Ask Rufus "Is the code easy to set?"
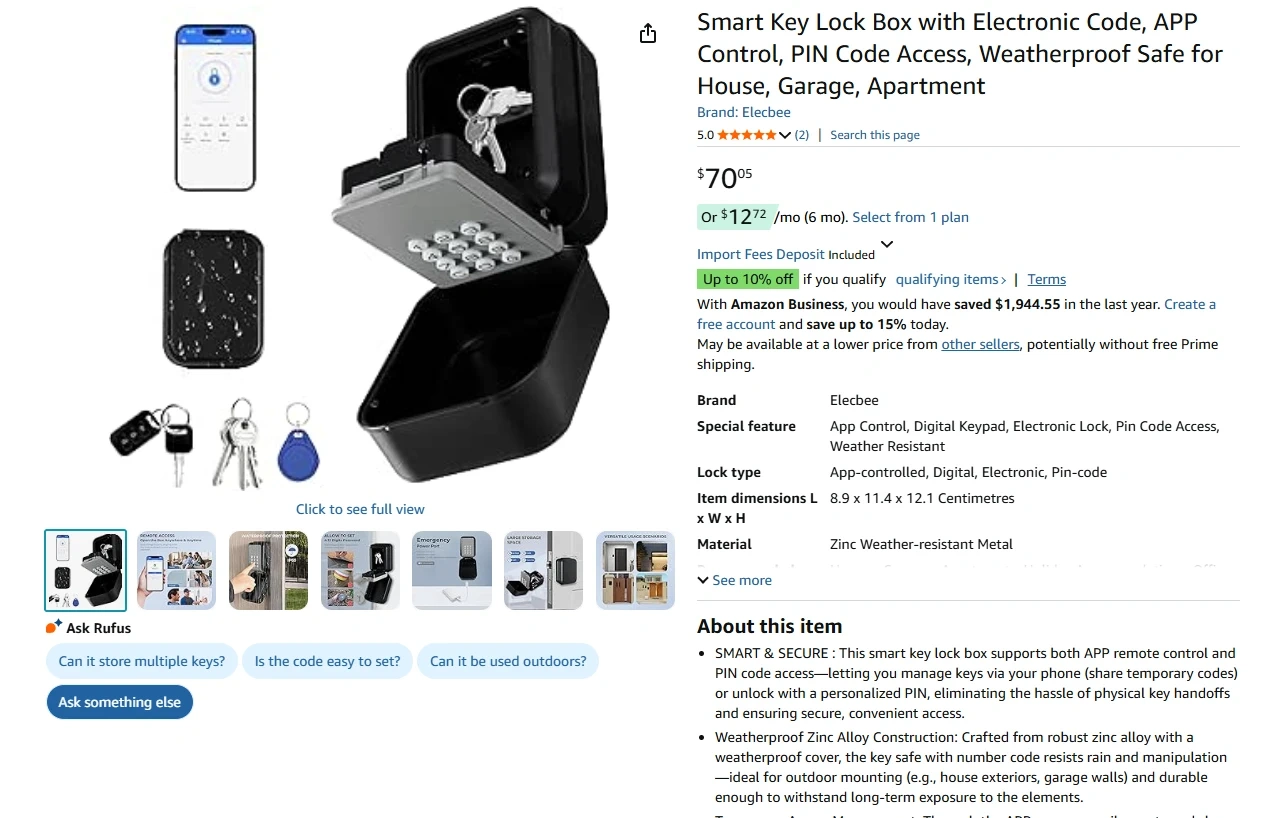This screenshot has width=1263, height=818. click(x=327, y=661)
